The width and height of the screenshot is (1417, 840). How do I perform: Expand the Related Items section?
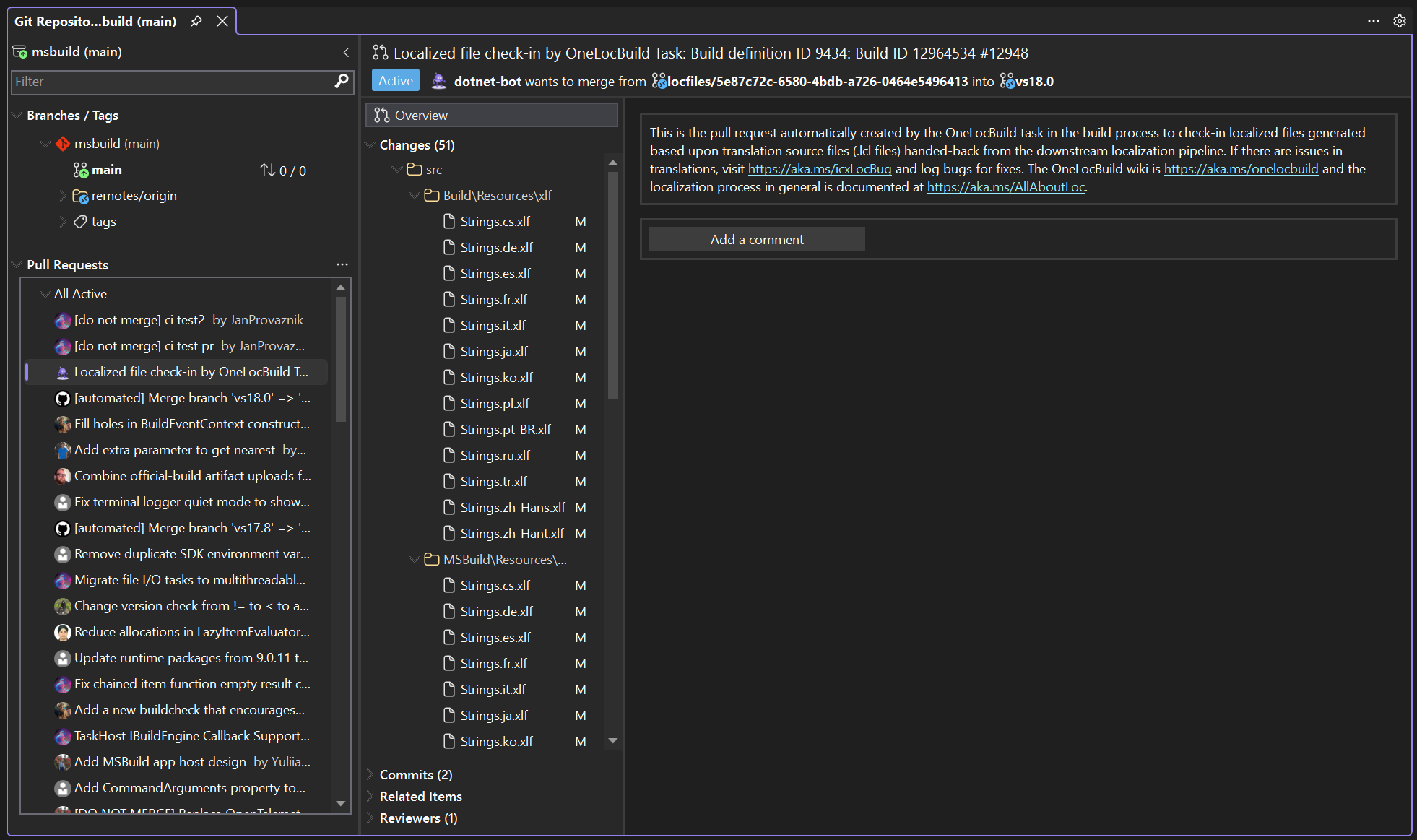click(x=370, y=797)
